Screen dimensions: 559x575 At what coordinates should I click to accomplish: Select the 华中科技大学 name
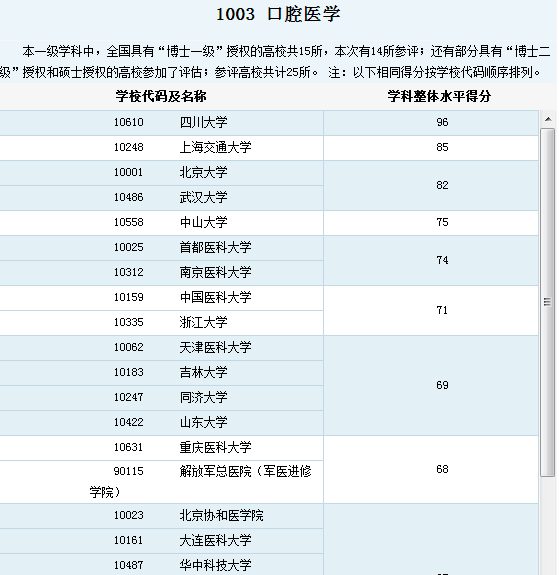tap(216, 565)
